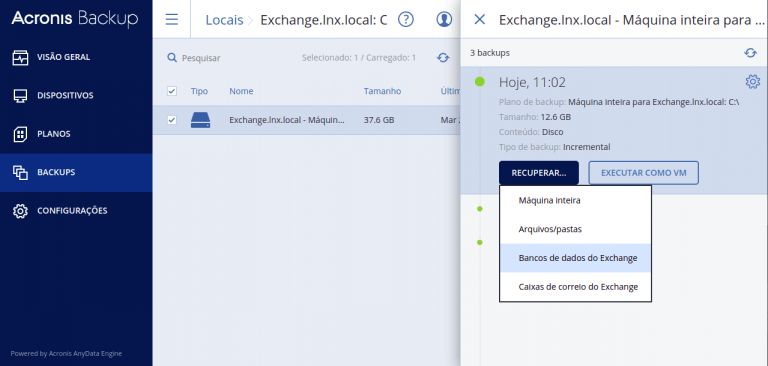Click the 12.6 GB Tamanho value
Image resolution: width=768 pixels, height=366 pixels.
555,117
